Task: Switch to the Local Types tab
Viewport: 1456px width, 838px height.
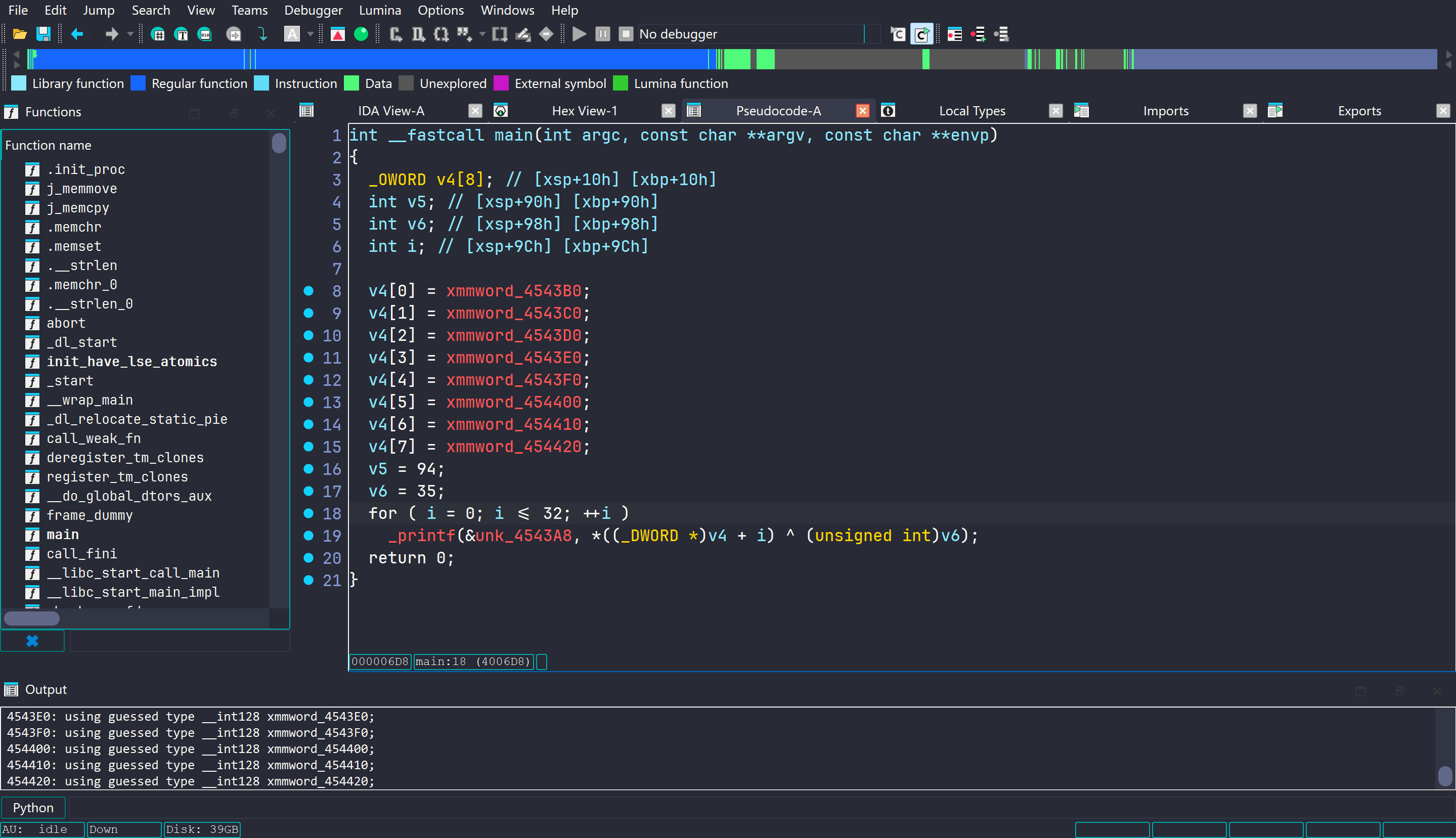Action: point(972,111)
